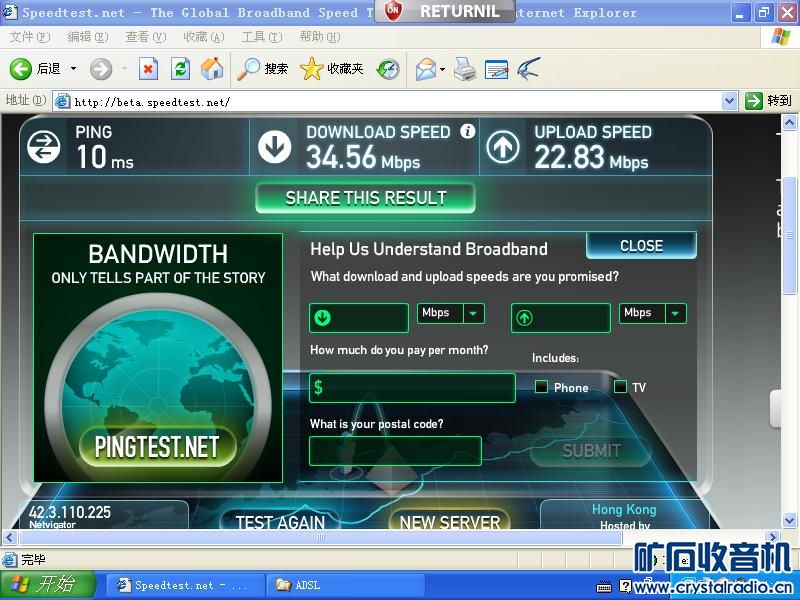Print the page with printer icon

[465, 69]
